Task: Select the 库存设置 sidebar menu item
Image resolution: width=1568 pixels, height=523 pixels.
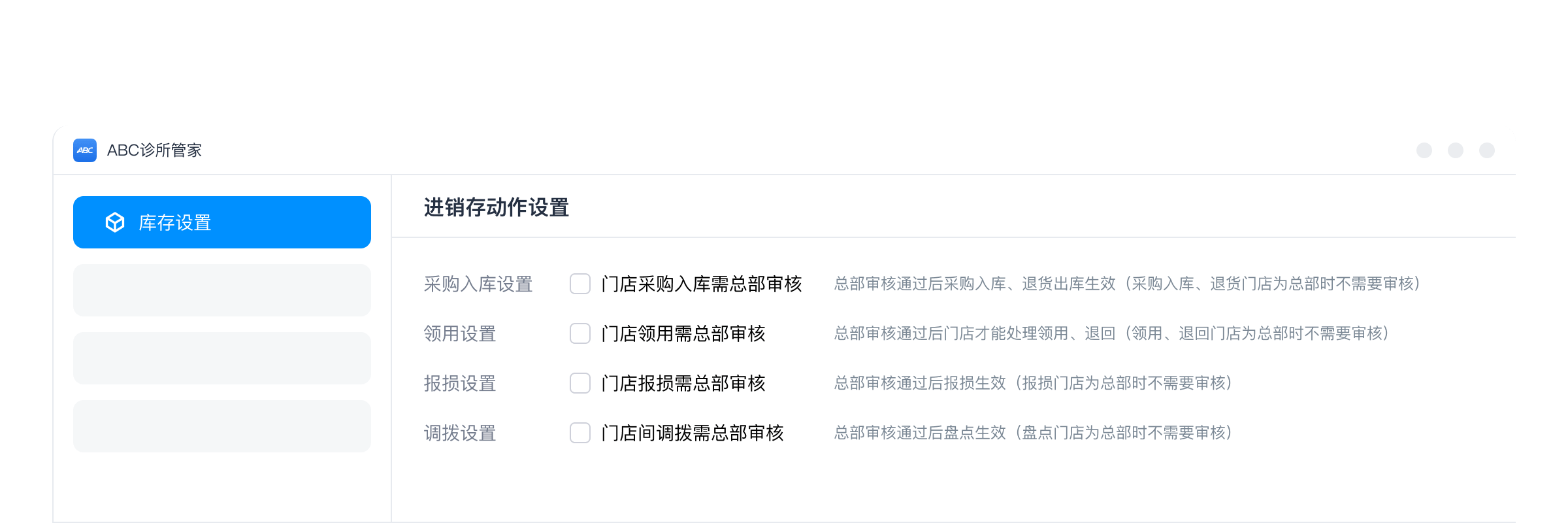Action: point(222,222)
